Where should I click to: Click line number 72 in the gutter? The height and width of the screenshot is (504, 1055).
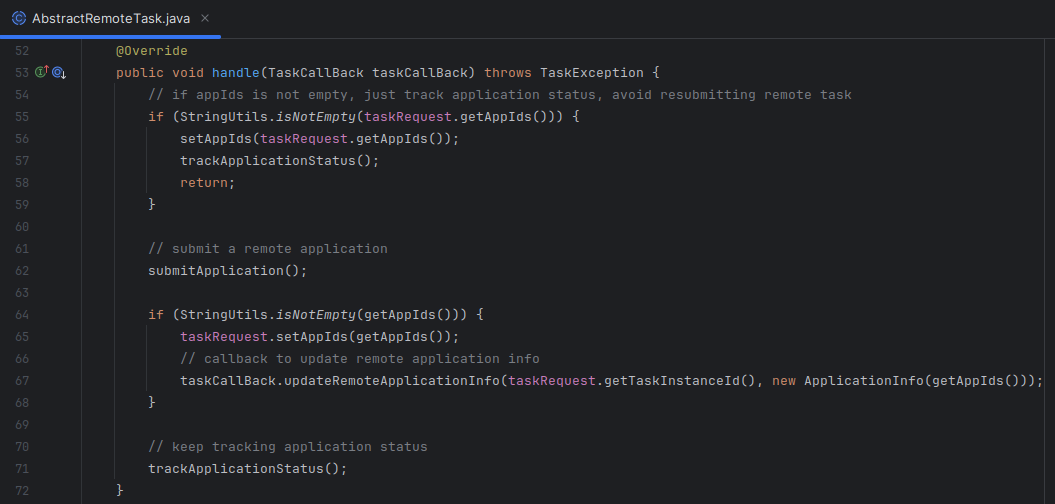22,491
